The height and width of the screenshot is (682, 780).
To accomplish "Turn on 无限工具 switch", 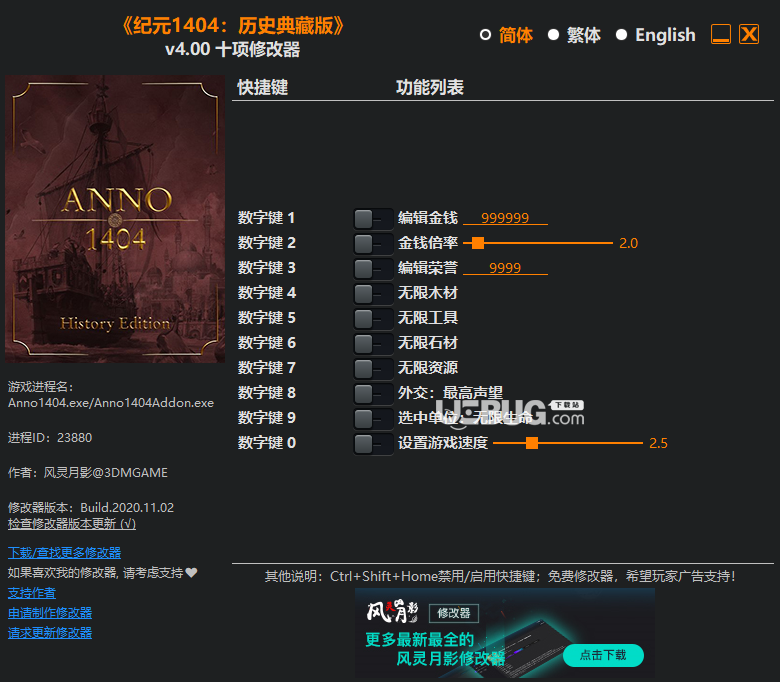I will pyautogui.click(x=373, y=318).
